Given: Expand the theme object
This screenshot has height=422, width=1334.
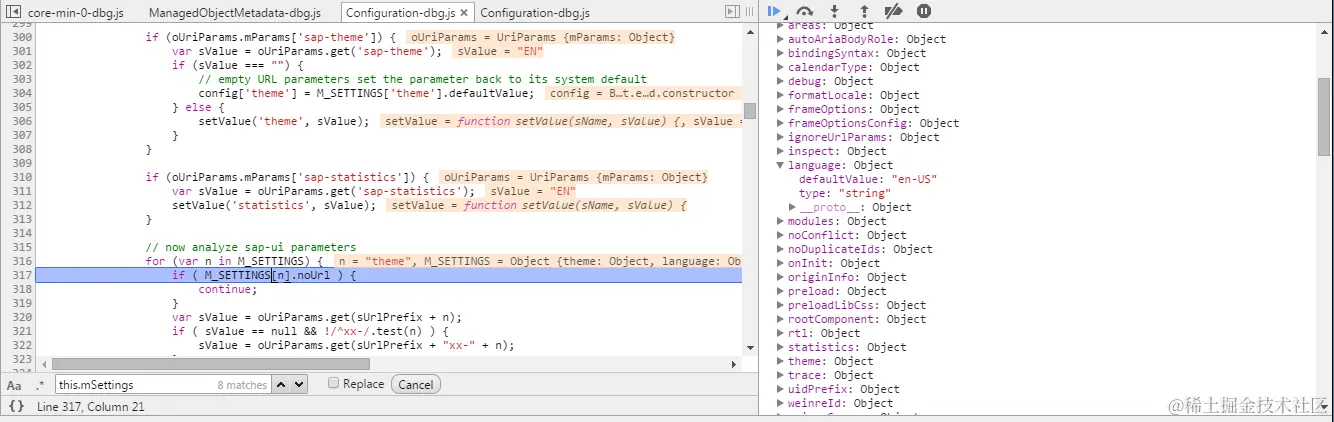Looking at the screenshot, I should (x=780, y=361).
